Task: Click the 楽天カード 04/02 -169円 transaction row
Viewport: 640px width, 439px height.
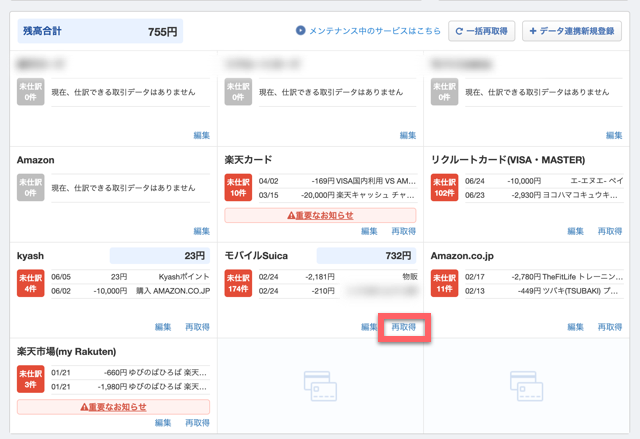Action: tap(337, 181)
